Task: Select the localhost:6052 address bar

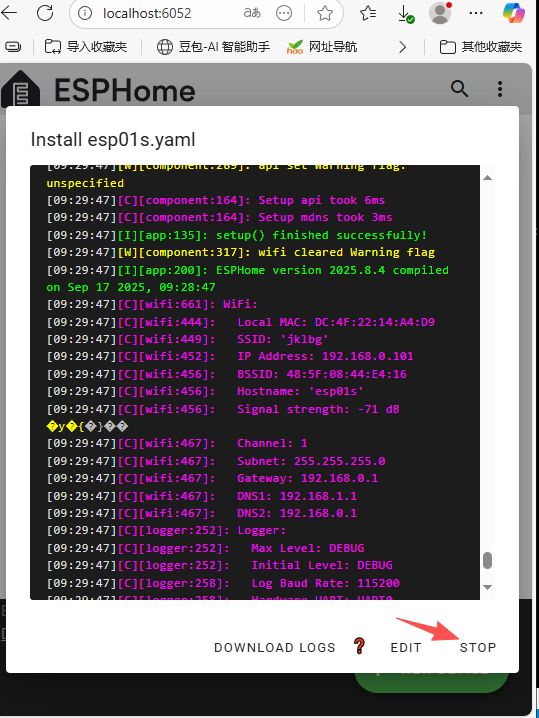Action: point(147,13)
